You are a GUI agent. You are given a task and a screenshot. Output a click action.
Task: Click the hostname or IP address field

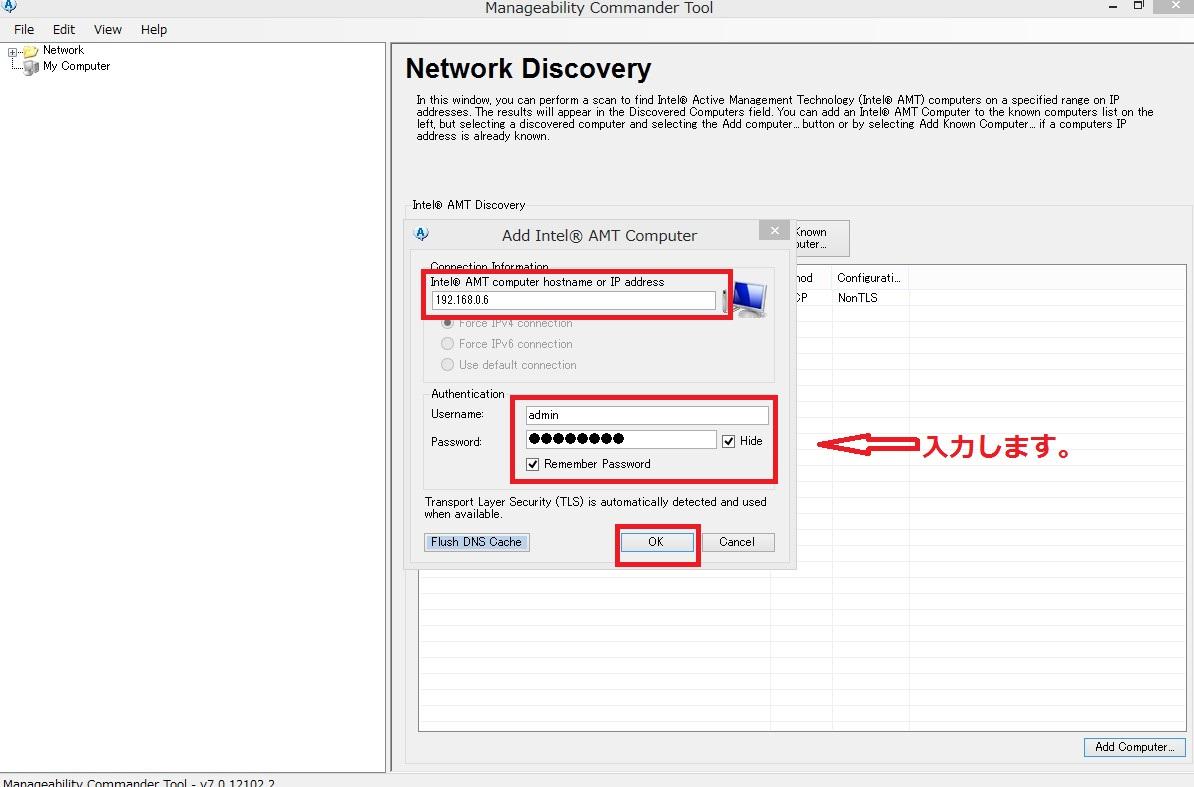click(573, 300)
